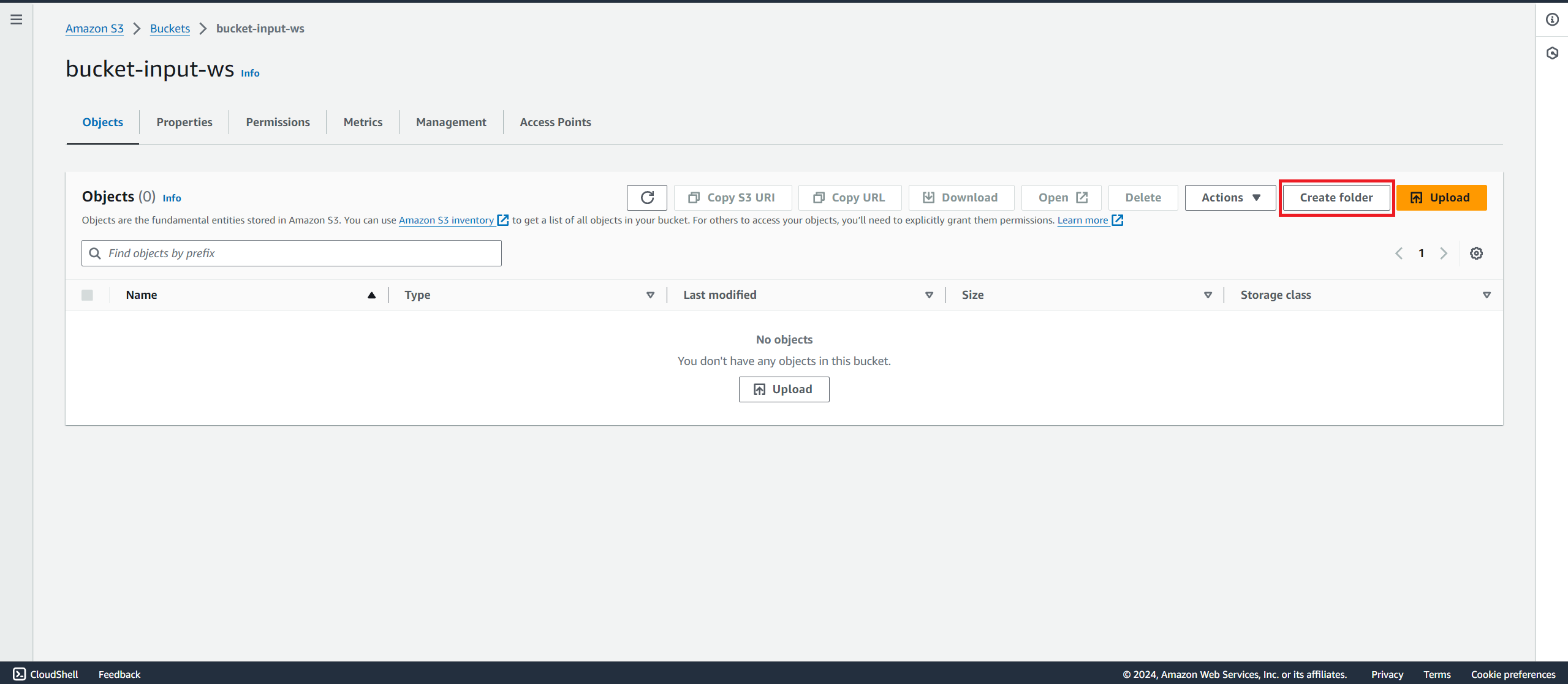Viewport: 1568px width, 684px height.
Task: Expand the Actions dropdown
Action: pos(1230,198)
